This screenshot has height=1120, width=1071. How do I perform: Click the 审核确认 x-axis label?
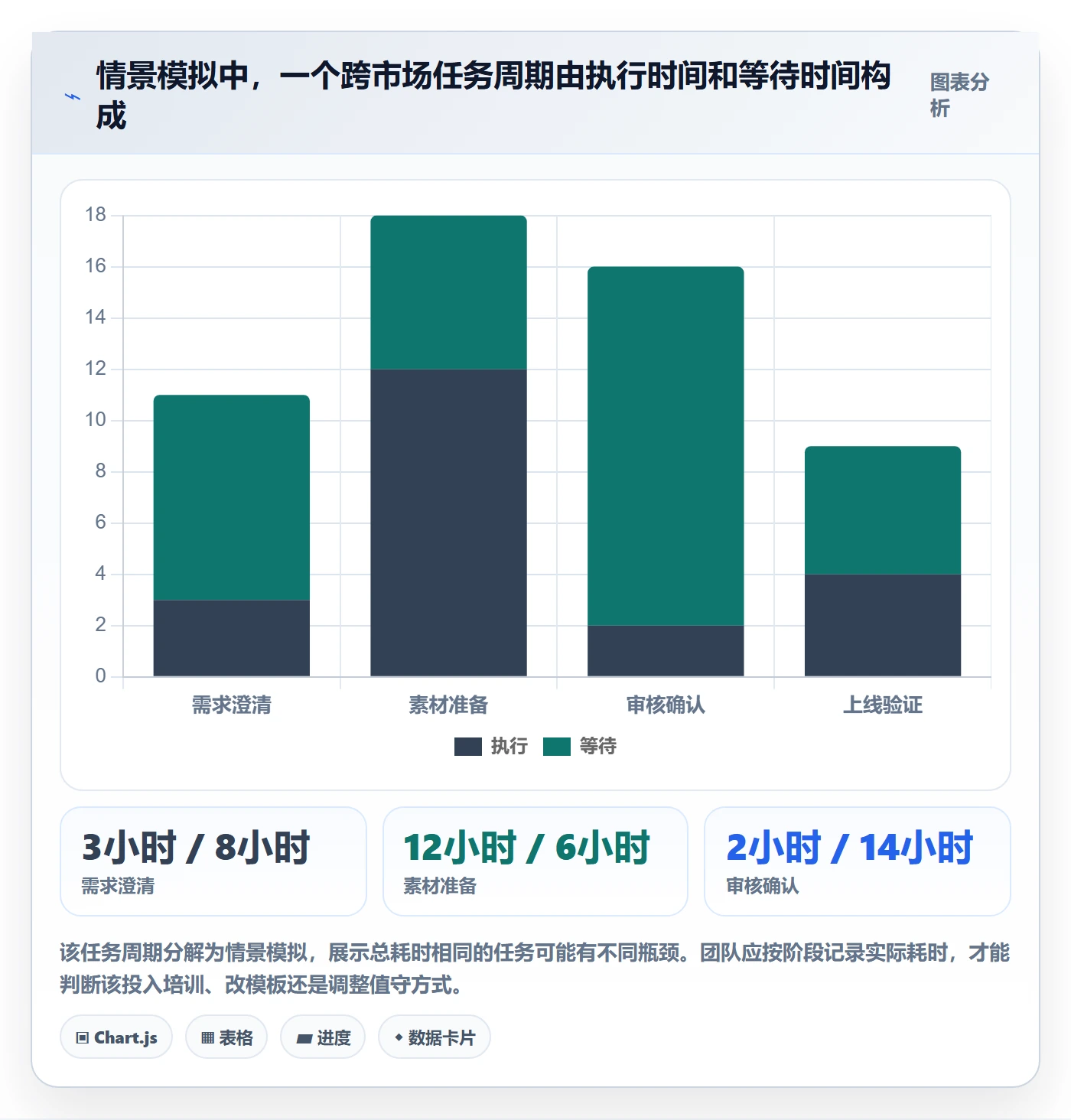point(666,705)
